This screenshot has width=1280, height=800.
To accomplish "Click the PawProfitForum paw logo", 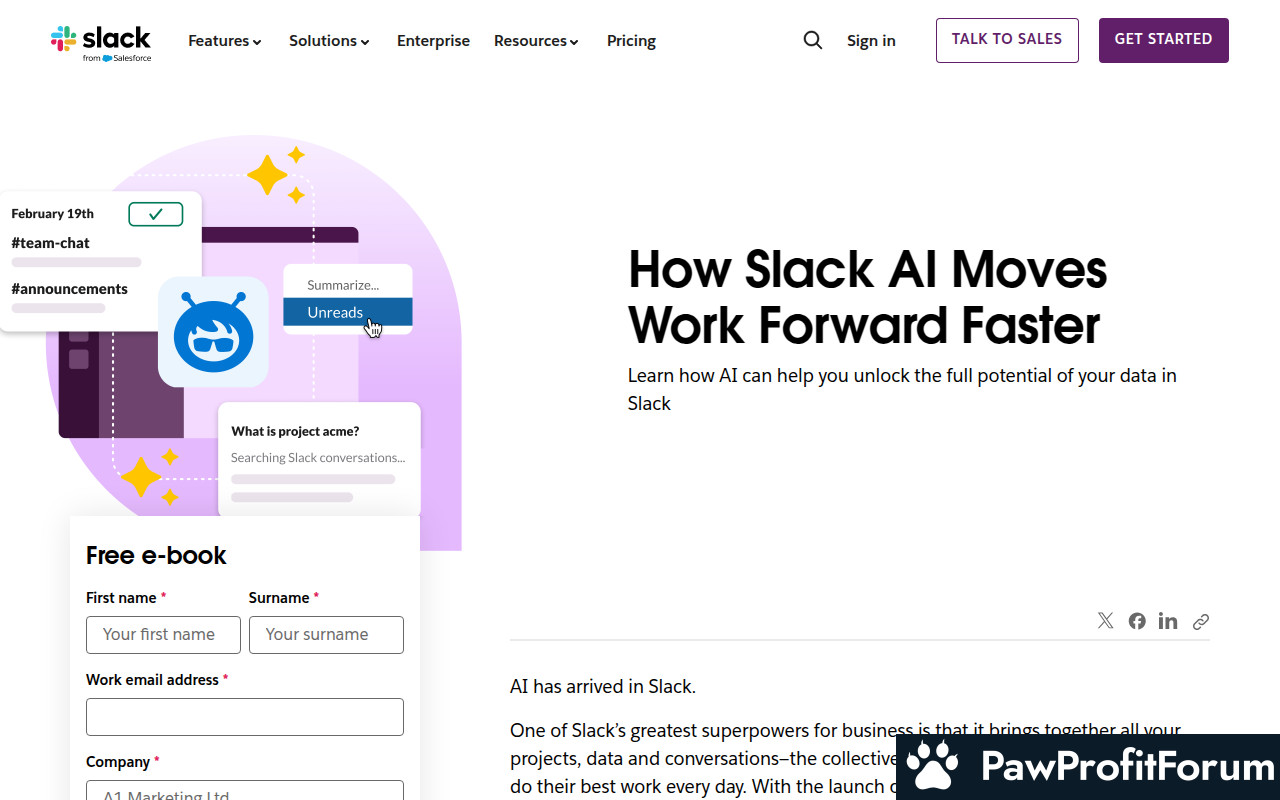I will (933, 767).
